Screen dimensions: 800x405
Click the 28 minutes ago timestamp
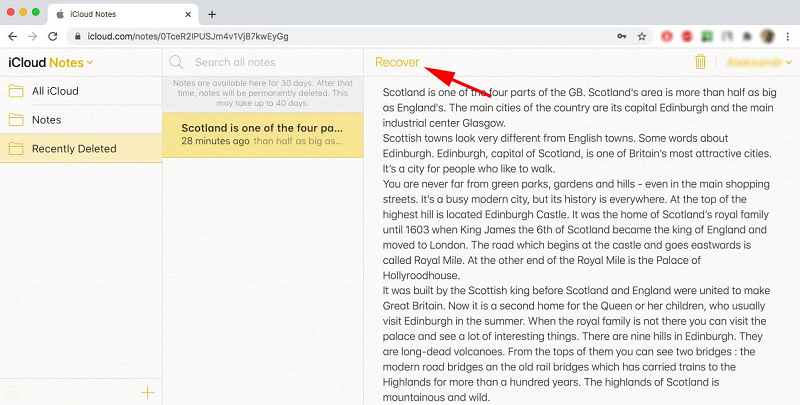[x=215, y=141]
